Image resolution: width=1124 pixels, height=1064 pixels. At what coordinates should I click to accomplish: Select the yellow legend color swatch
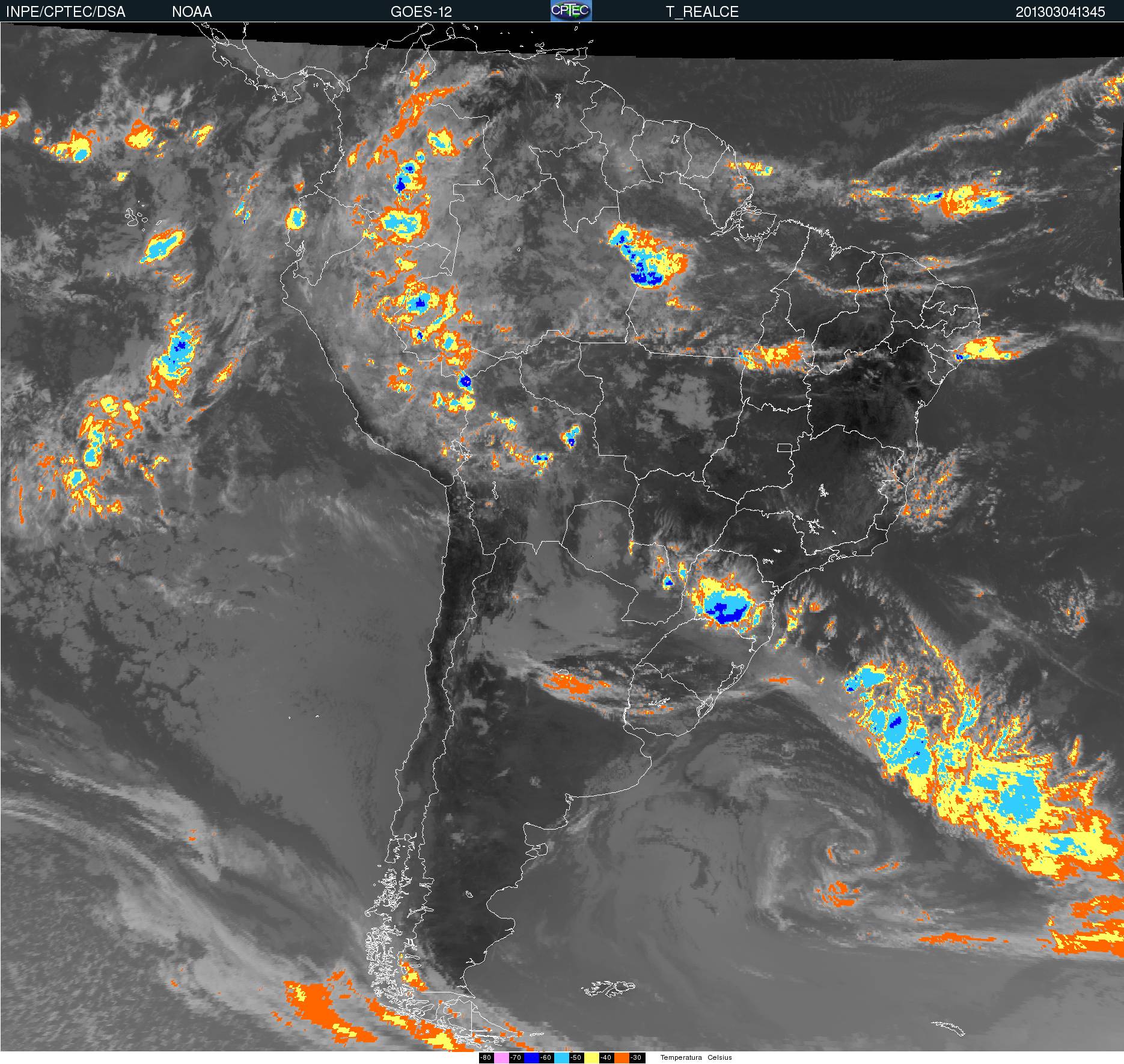point(591,1057)
